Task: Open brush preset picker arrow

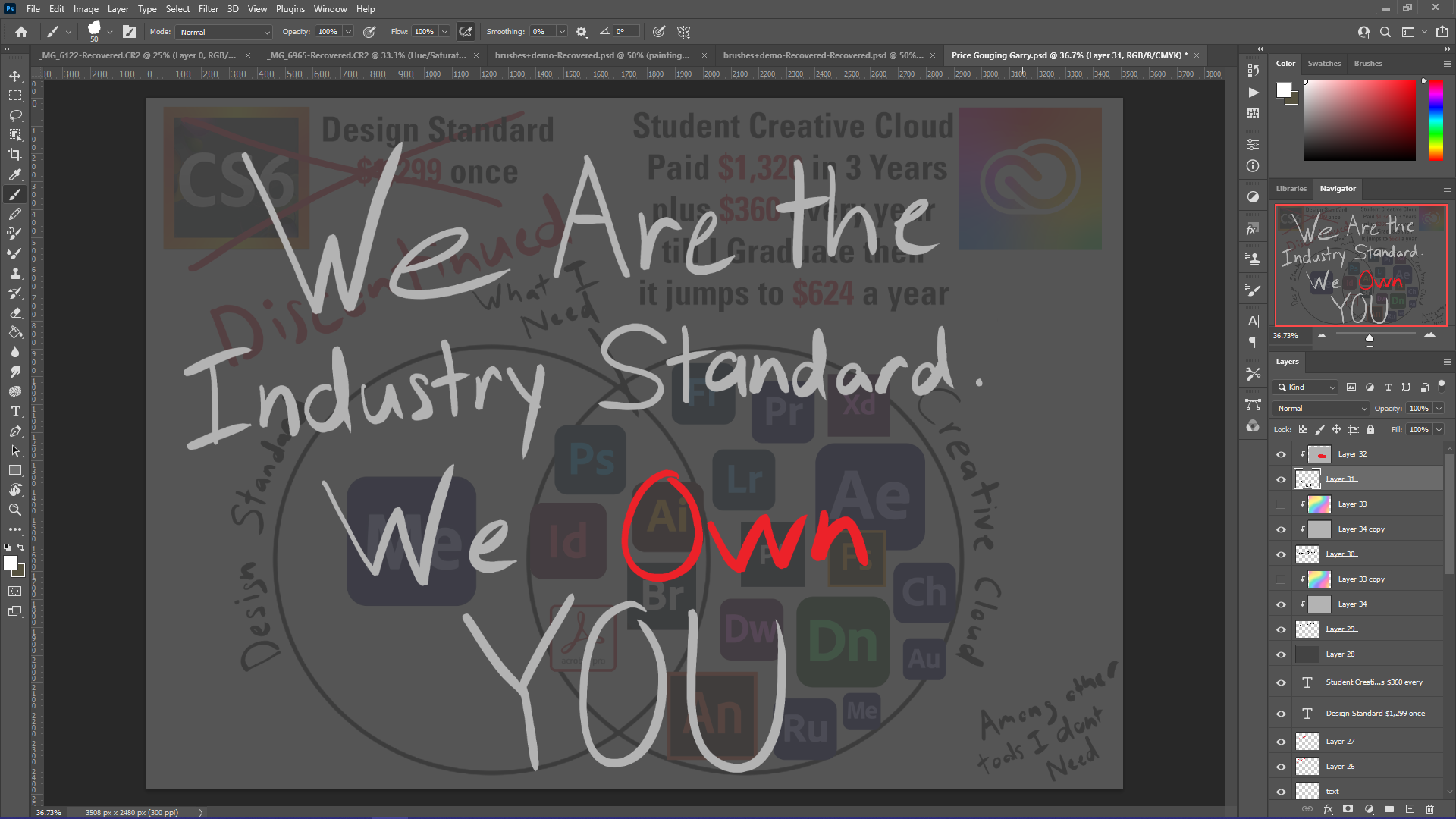Action: (110, 32)
